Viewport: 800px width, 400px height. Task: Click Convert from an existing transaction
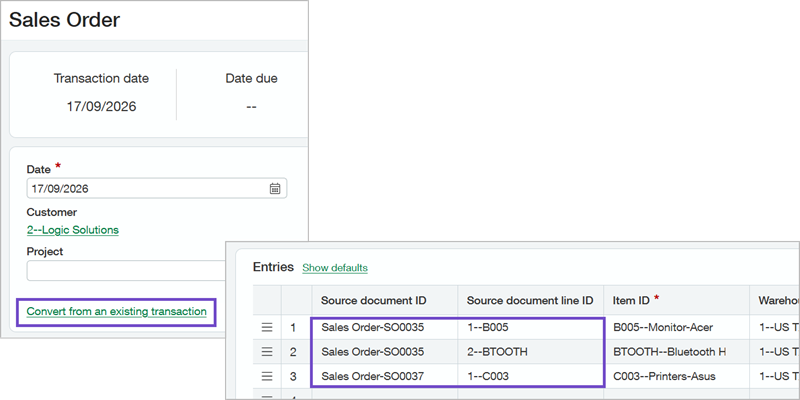click(x=116, y=311)
